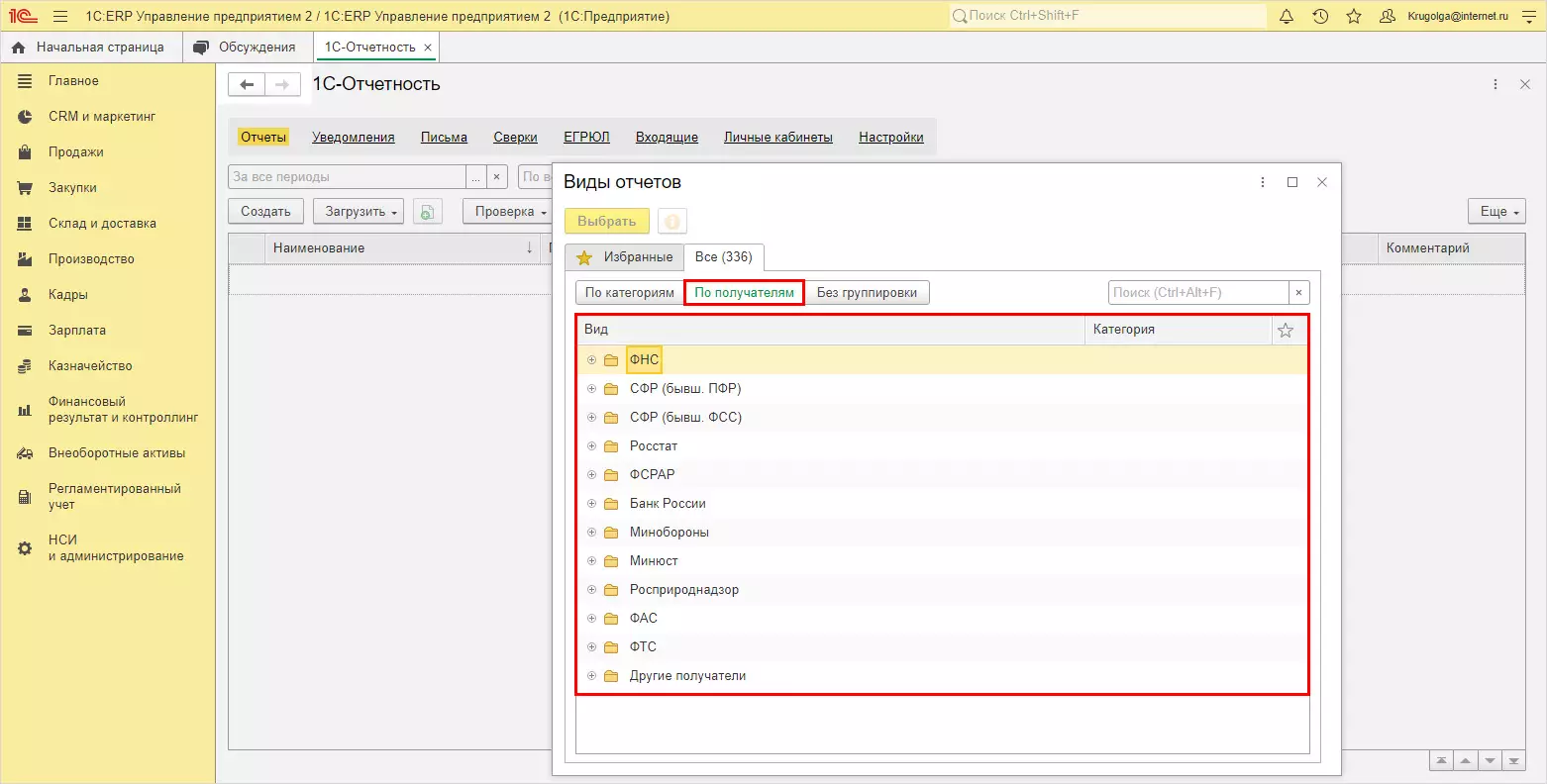
Task: Switch to the Избранные tab
Action: [625, 257]
